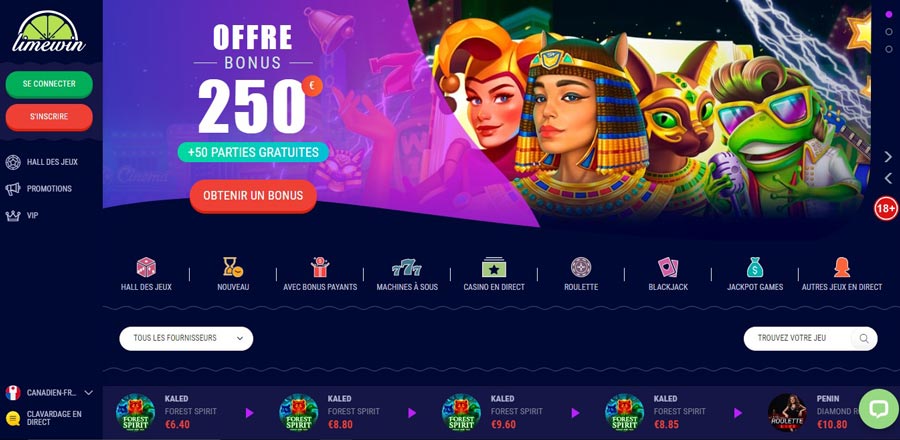Advance banner with the right chevron arrow
The width and height of the screenshot is (900, 440).
click(x=888, y=157)
